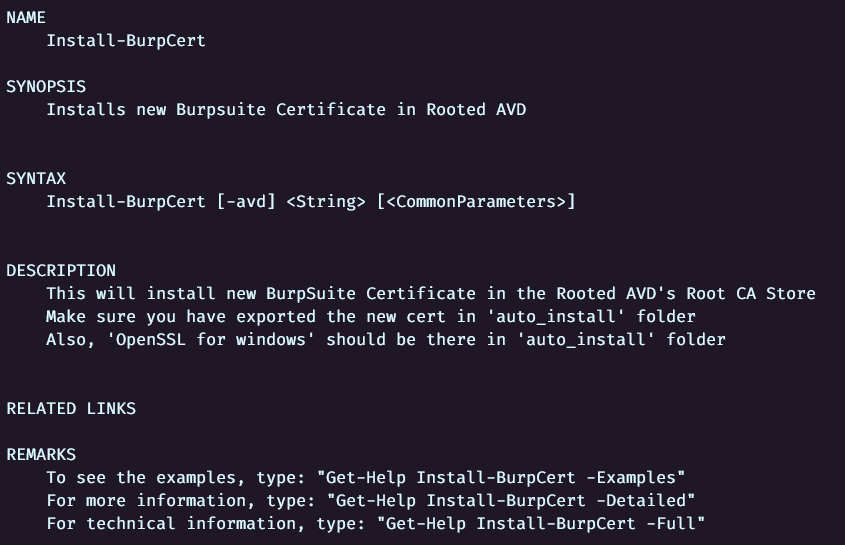Viewport: 845px width, 545px height.
Task: Click the SYNOPSIS section heading
Action: click(46, 87)
